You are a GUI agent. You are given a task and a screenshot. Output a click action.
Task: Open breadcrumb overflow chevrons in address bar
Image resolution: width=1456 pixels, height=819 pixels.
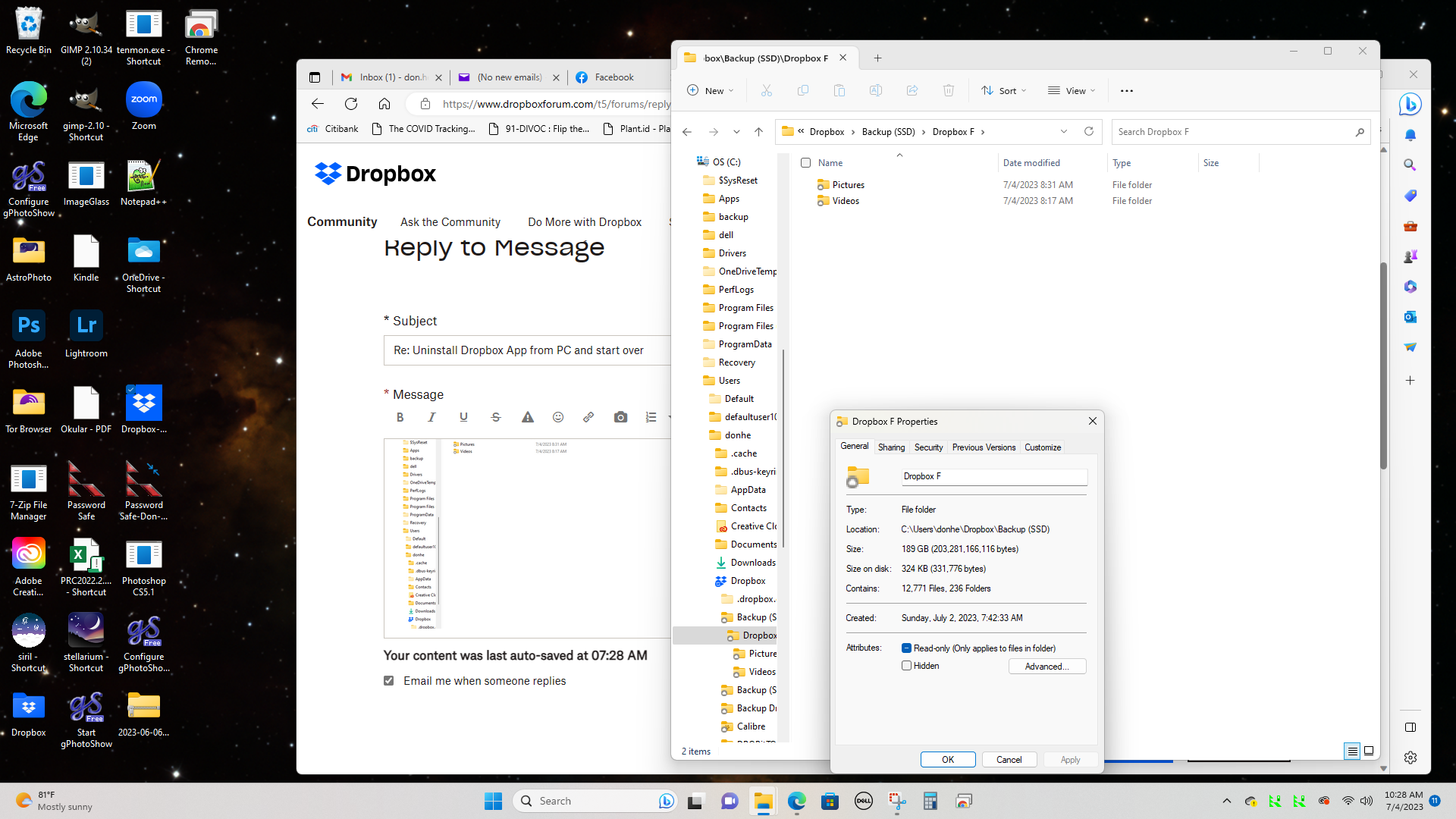801,131
